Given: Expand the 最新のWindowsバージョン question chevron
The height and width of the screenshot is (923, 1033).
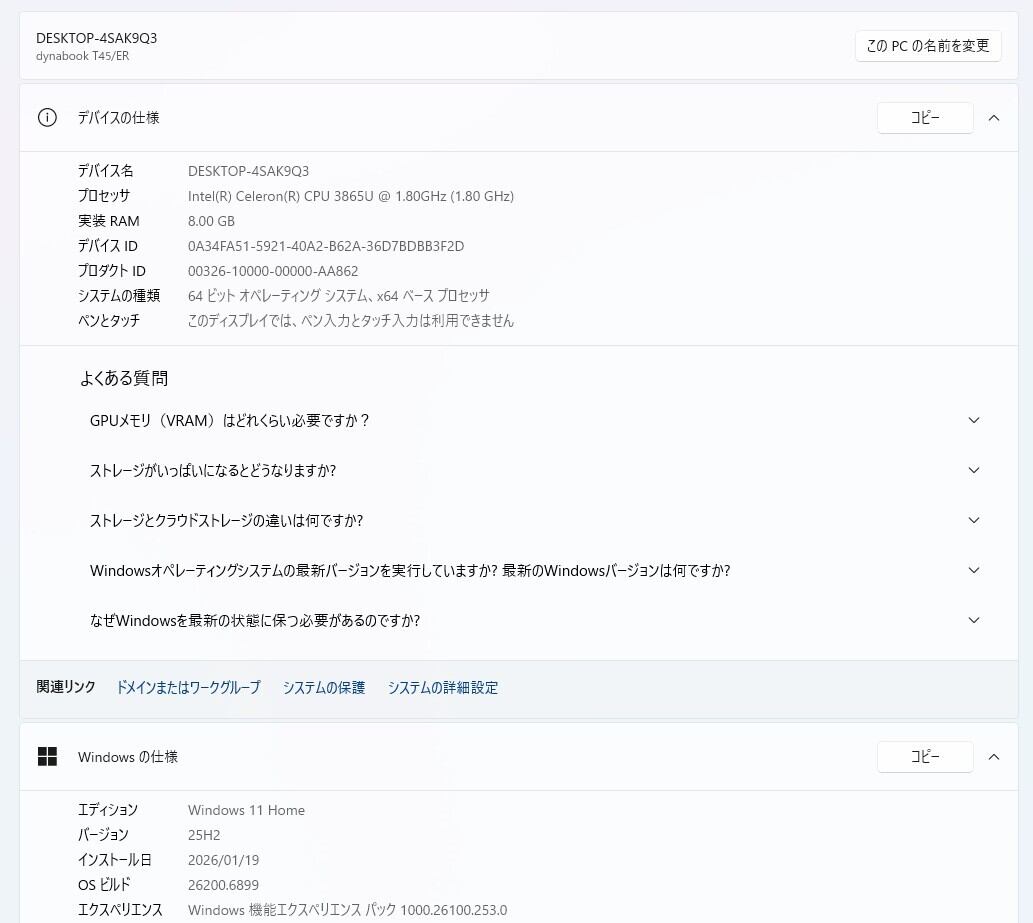Looking at the screenshot, I should 974,571.
